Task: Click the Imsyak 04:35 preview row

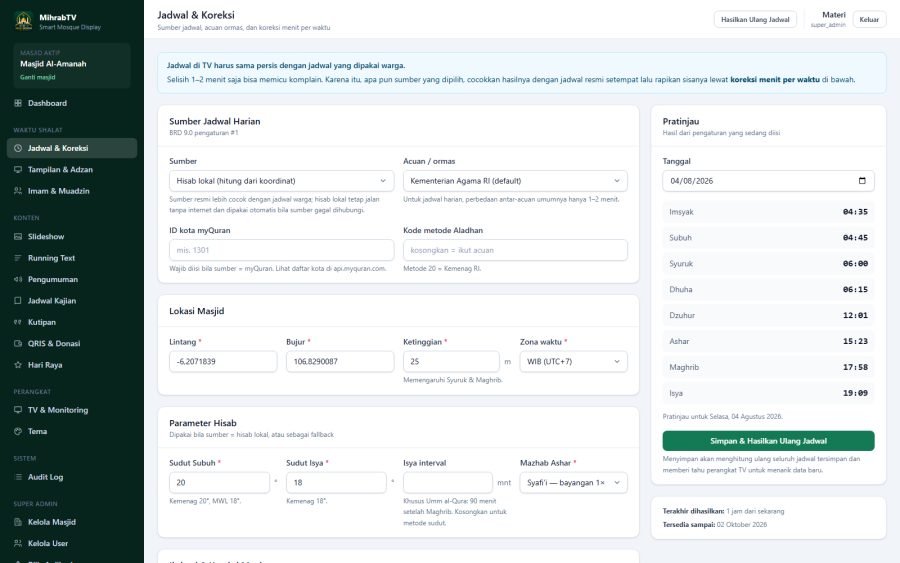Action: click(768, 212)
